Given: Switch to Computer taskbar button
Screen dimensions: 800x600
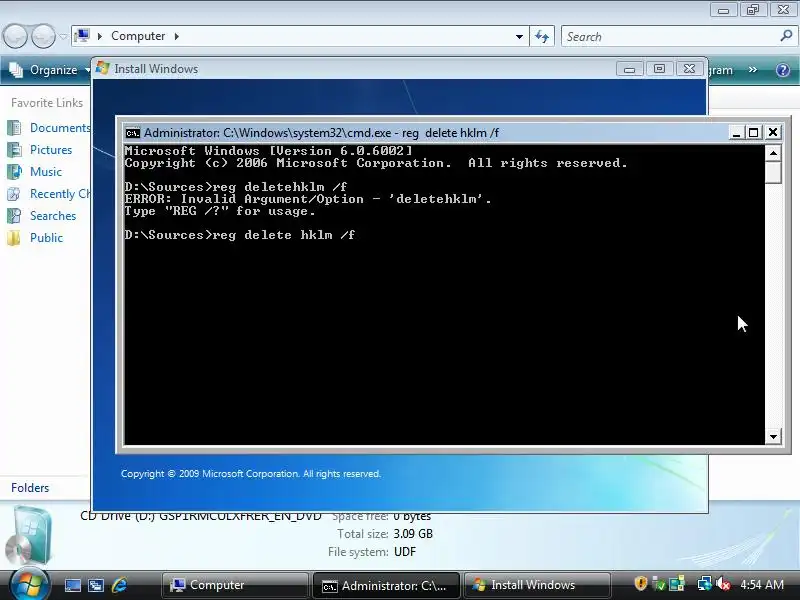Looking at the screenshot, I should 236,585.
